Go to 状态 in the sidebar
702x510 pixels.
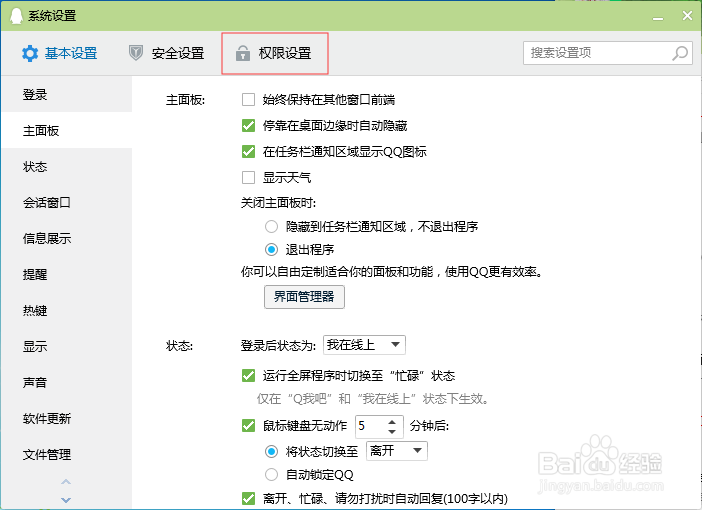pyautogui.click(x=66, y=167)
